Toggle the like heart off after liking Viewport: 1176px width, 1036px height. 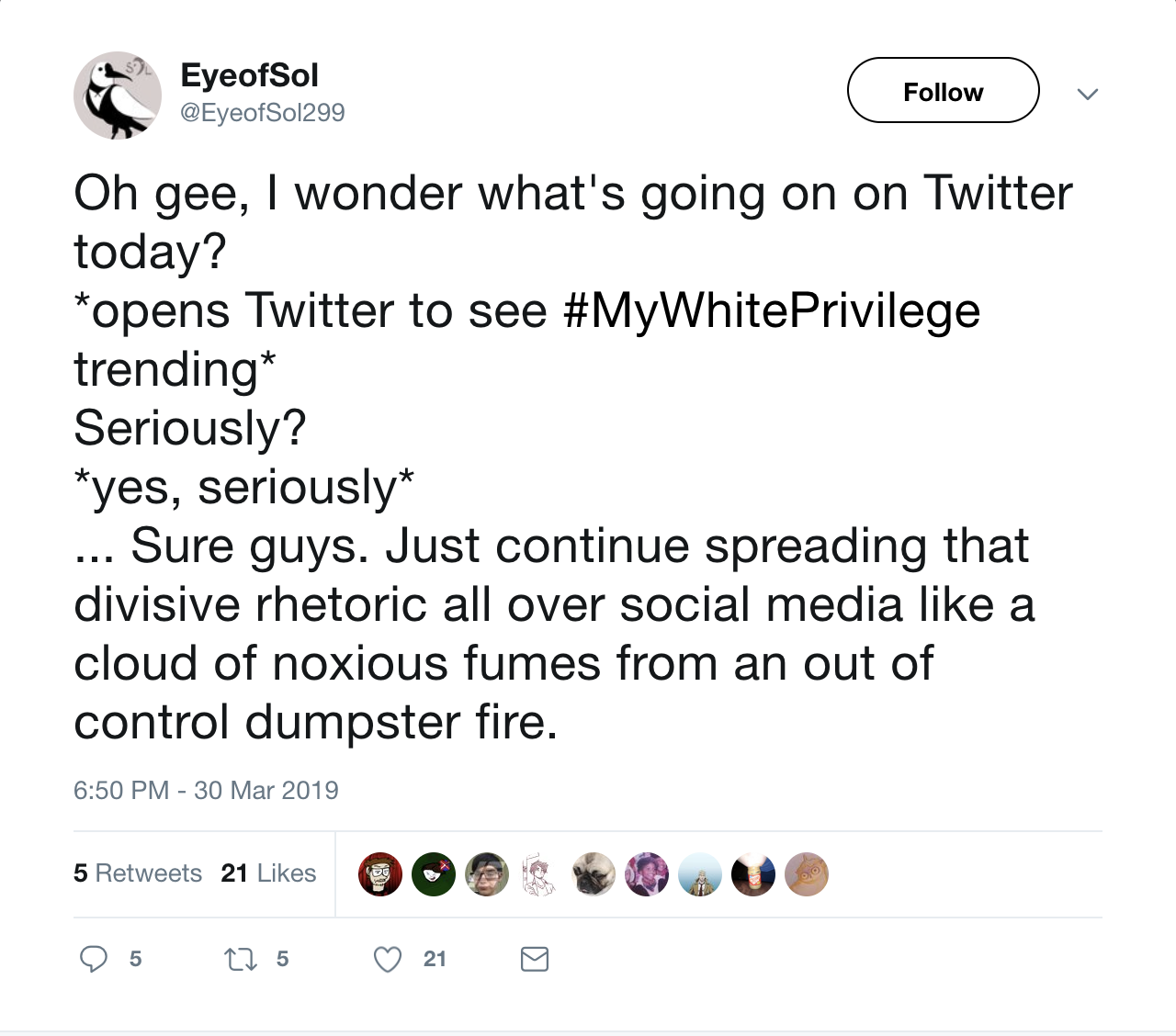click(x=387, y=958)
